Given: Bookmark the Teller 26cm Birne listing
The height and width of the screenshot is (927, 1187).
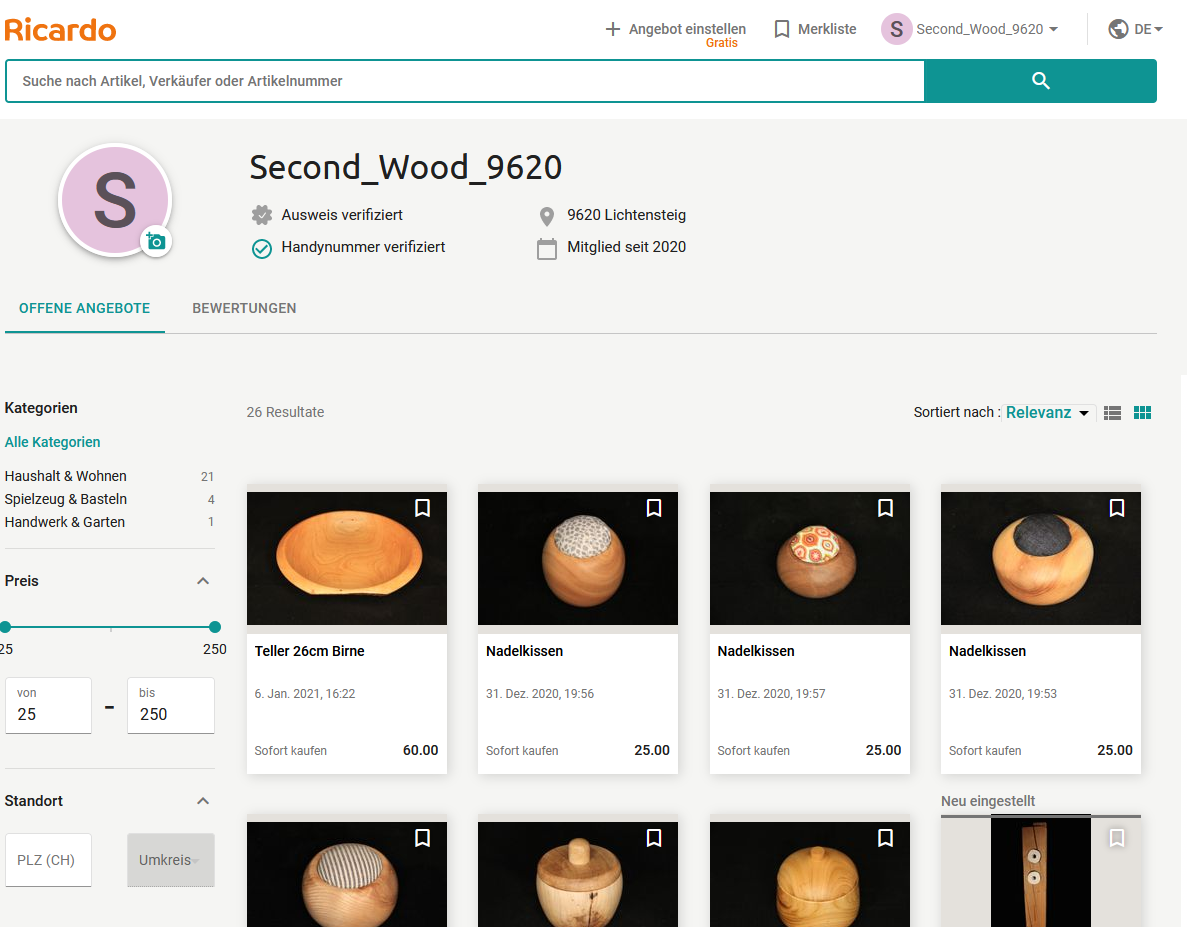Looking at the screenshot, I should (x=422, y=507).
